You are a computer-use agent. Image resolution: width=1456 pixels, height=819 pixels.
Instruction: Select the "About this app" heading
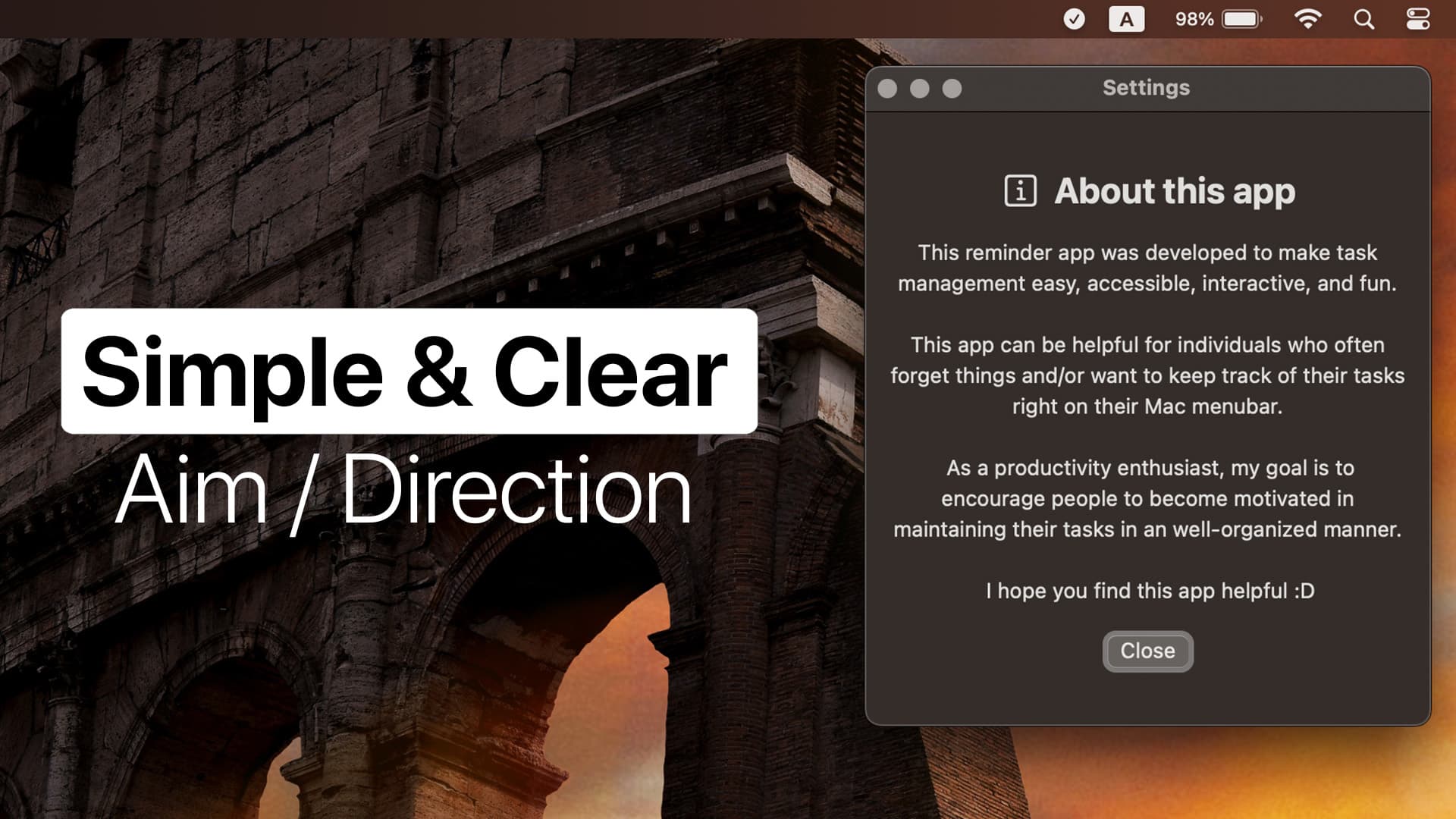pyautogui.click(x=1175, y=191)
